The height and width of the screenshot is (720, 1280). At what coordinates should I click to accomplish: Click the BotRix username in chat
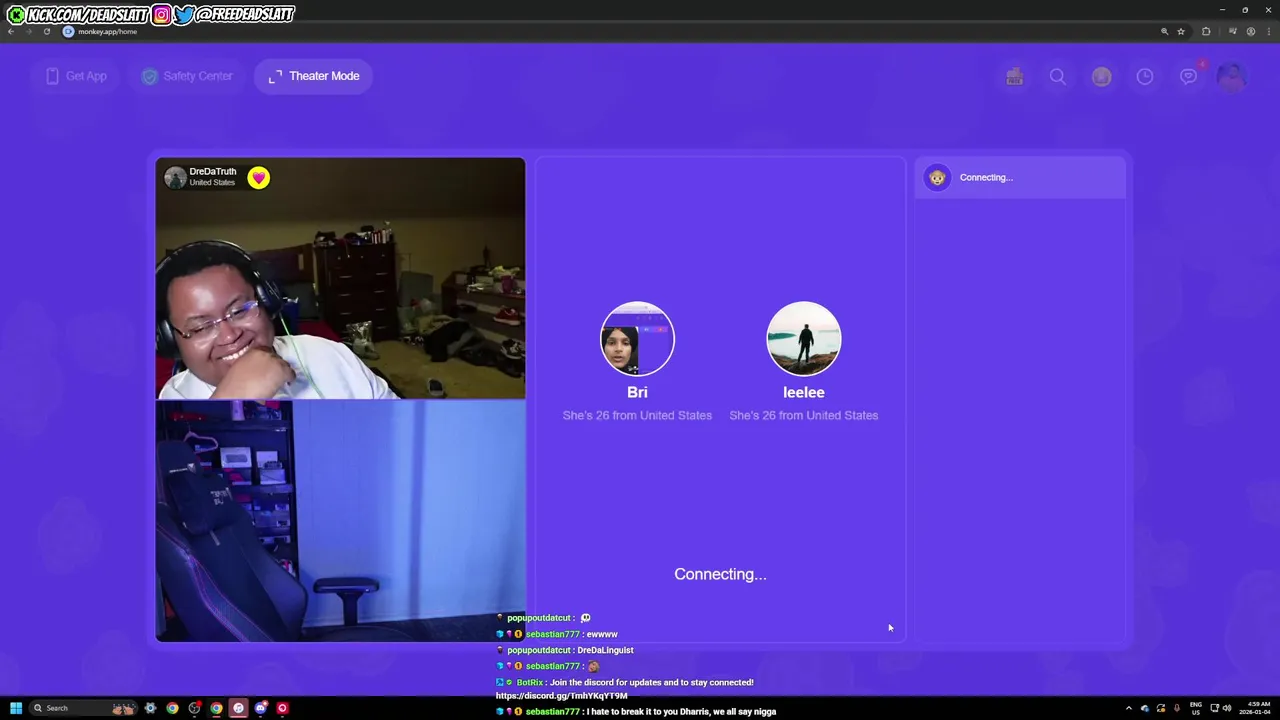(530, 682)
